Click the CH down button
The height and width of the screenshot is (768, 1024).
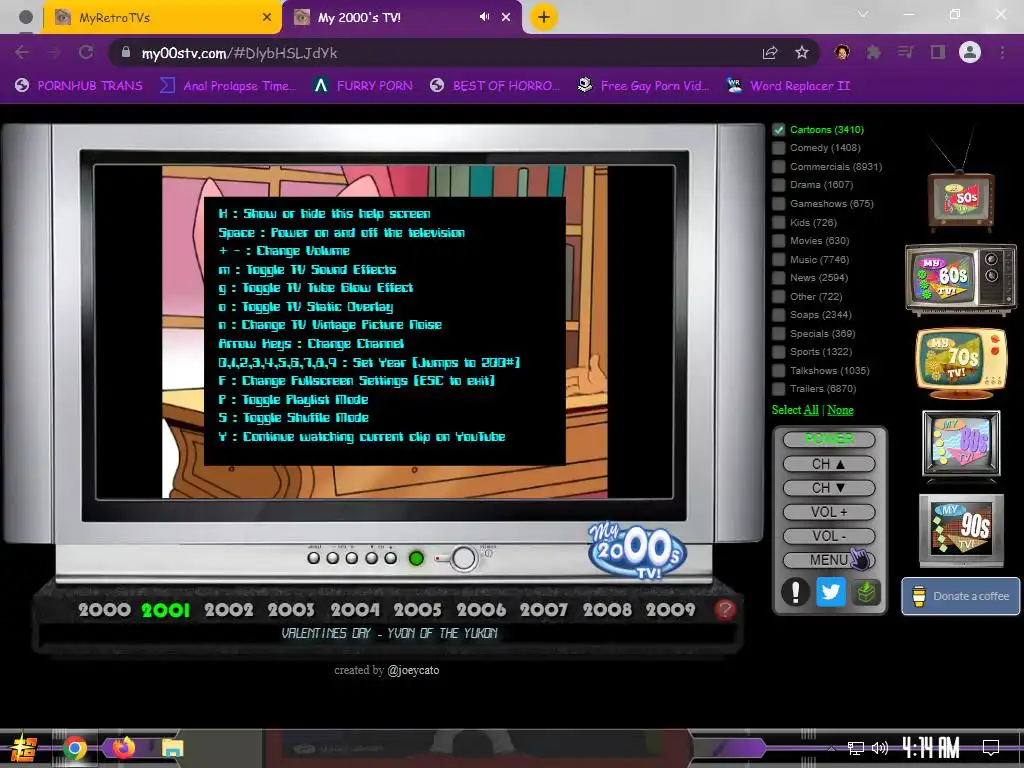(829, 488)
